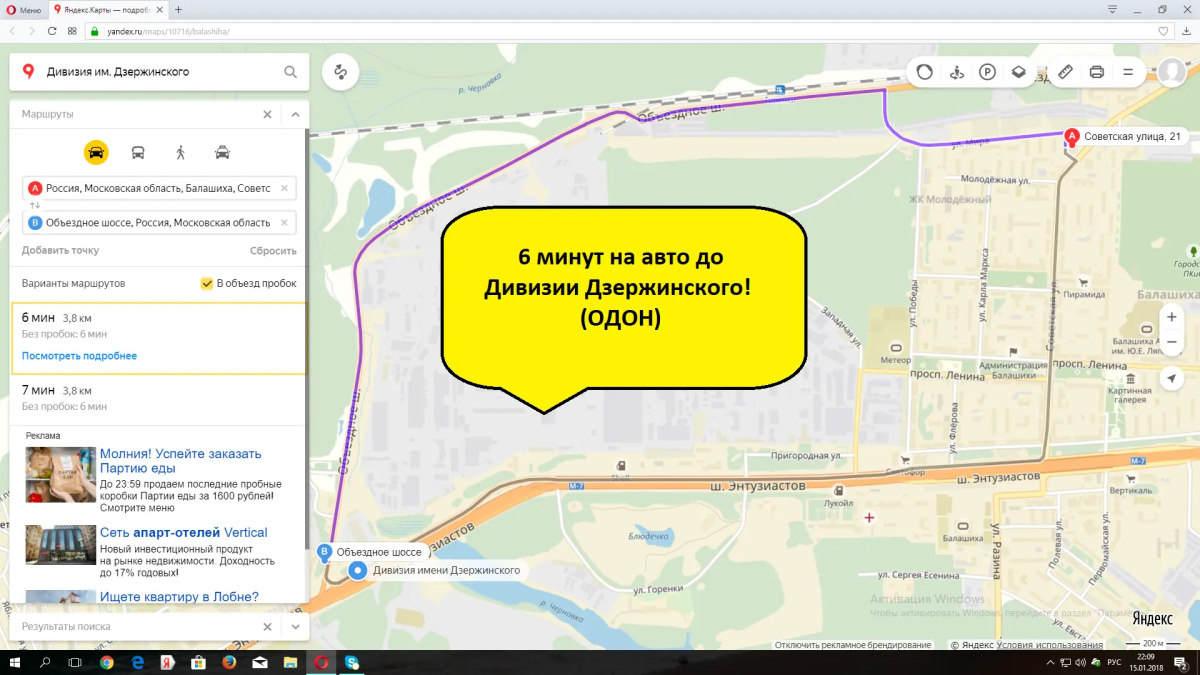Click the Vertical apart-hotel ad thumbnail
Screen dimensions: 1200x675
(x=61, y=545)
